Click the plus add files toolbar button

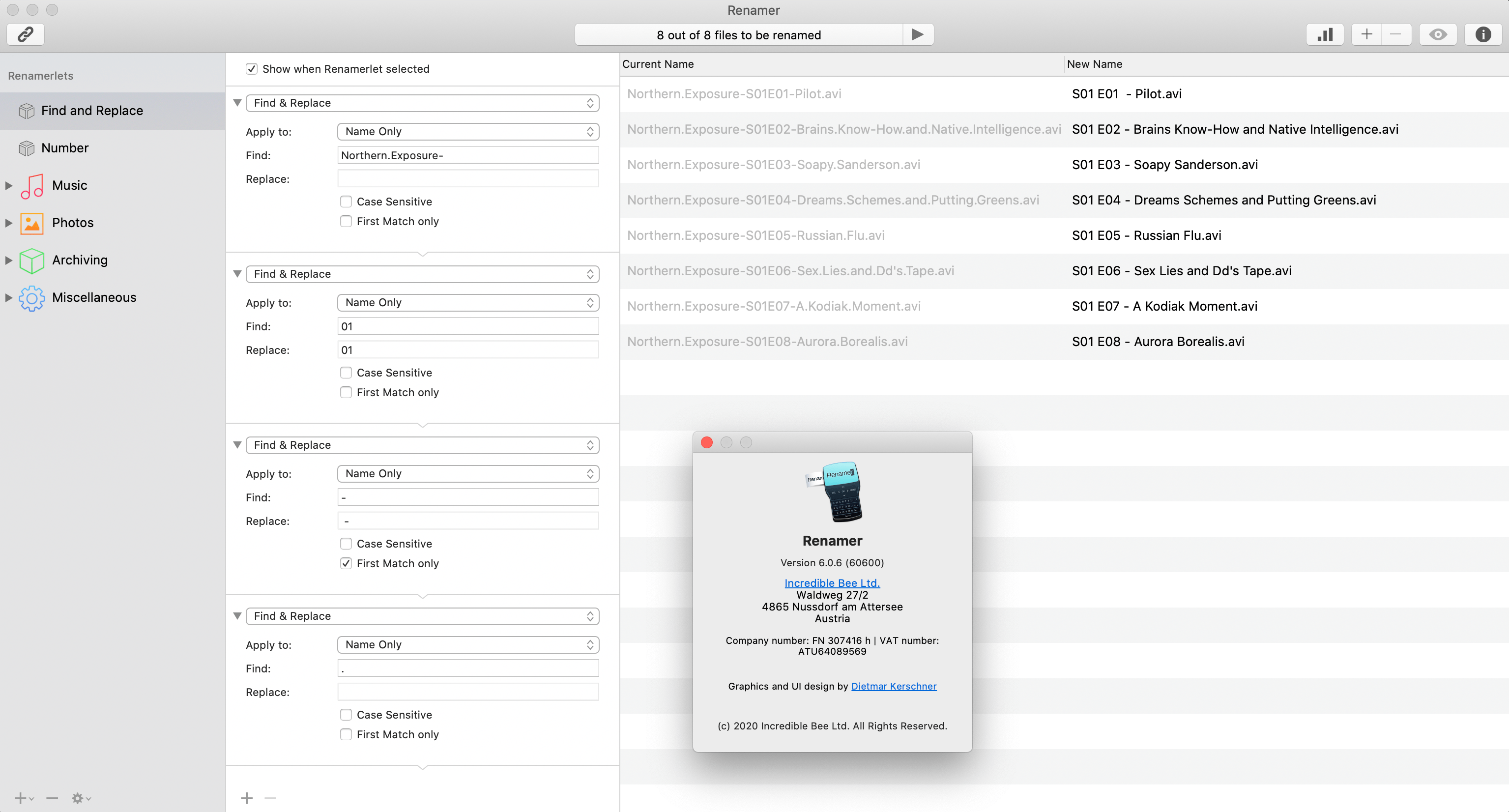[1366, 34]
